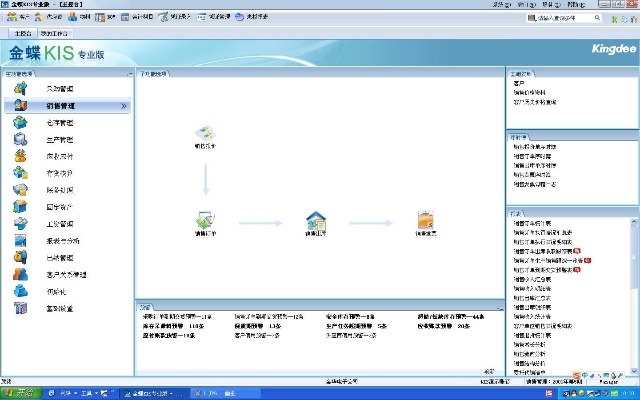Click first link in top-right basic data panel

(x=518, y=84)
